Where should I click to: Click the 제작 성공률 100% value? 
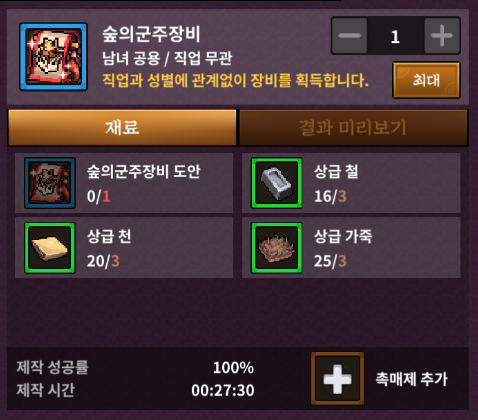pos(233,368)
